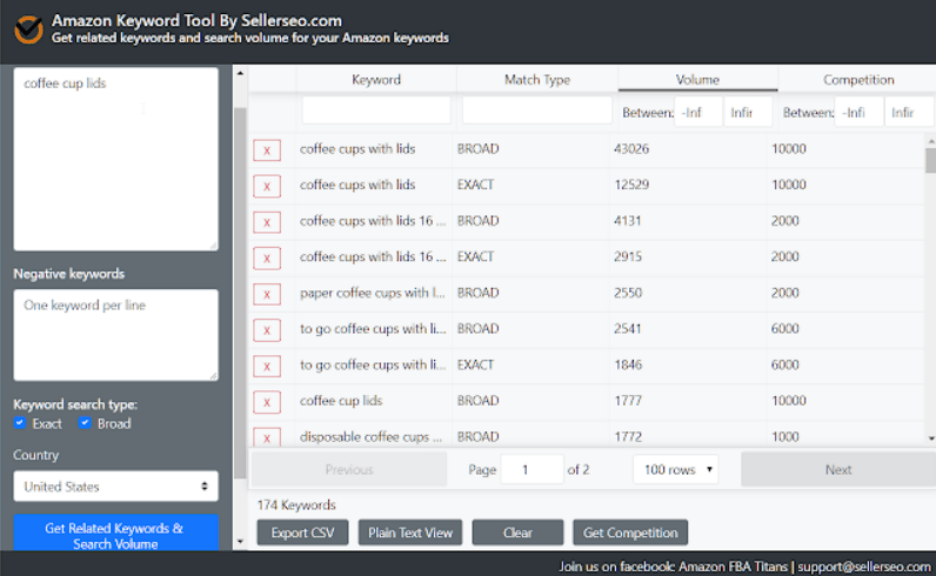Click the Sellerseo checkmark logo

(29, 29)
